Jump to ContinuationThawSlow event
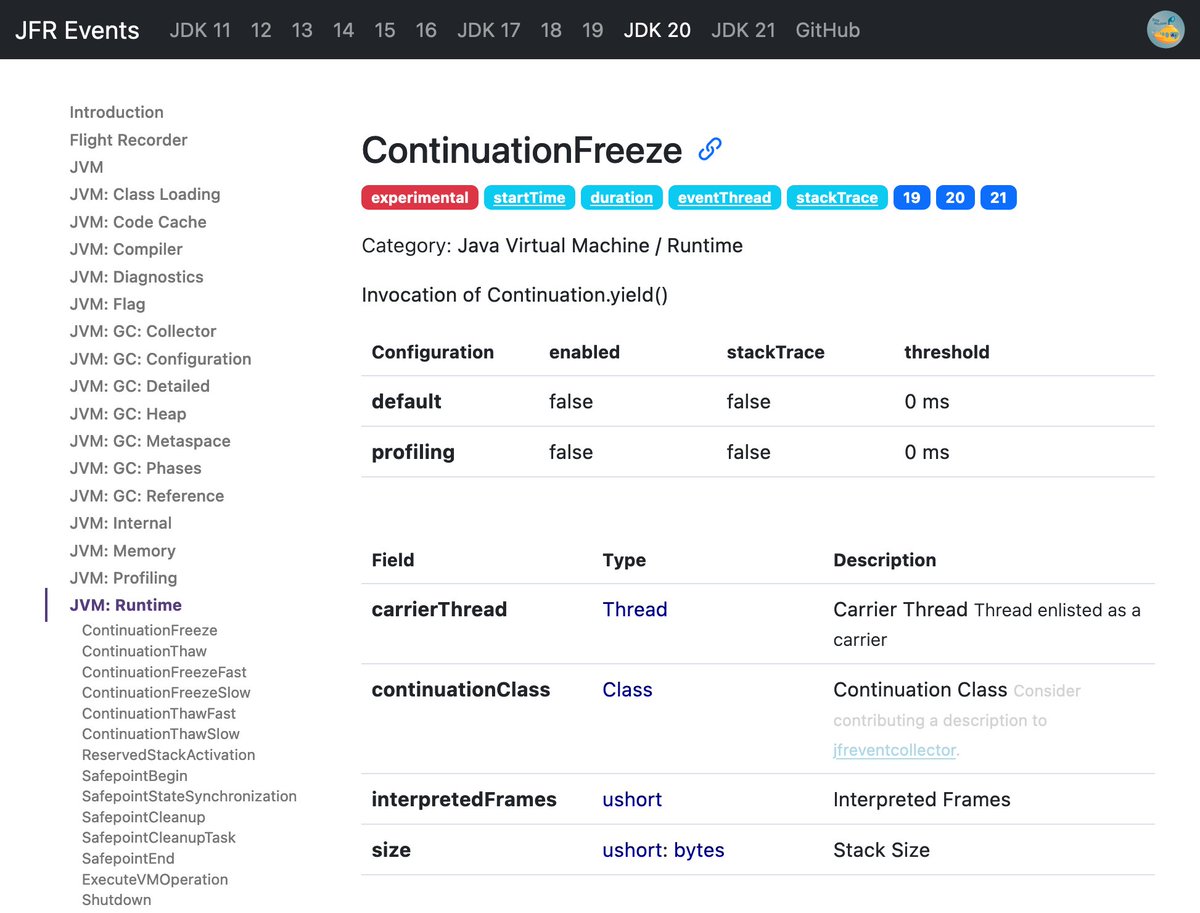Image resolution: width=1200 pixels, height=913 pixels. pos(161,734)
